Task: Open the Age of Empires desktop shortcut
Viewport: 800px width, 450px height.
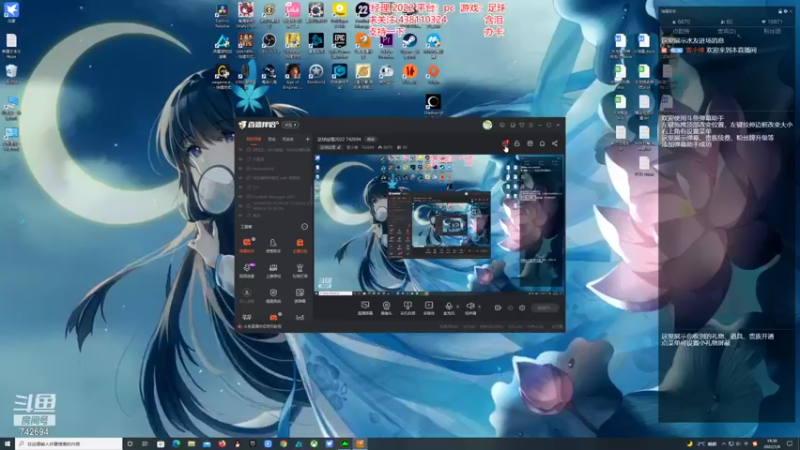Action: (292, 75)
